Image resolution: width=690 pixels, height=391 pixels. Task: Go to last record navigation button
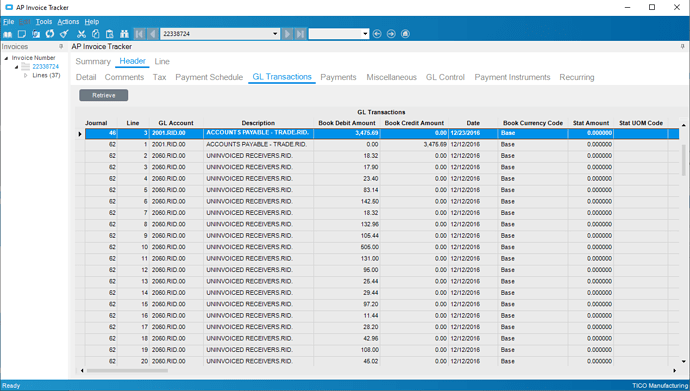click(300, 34)
